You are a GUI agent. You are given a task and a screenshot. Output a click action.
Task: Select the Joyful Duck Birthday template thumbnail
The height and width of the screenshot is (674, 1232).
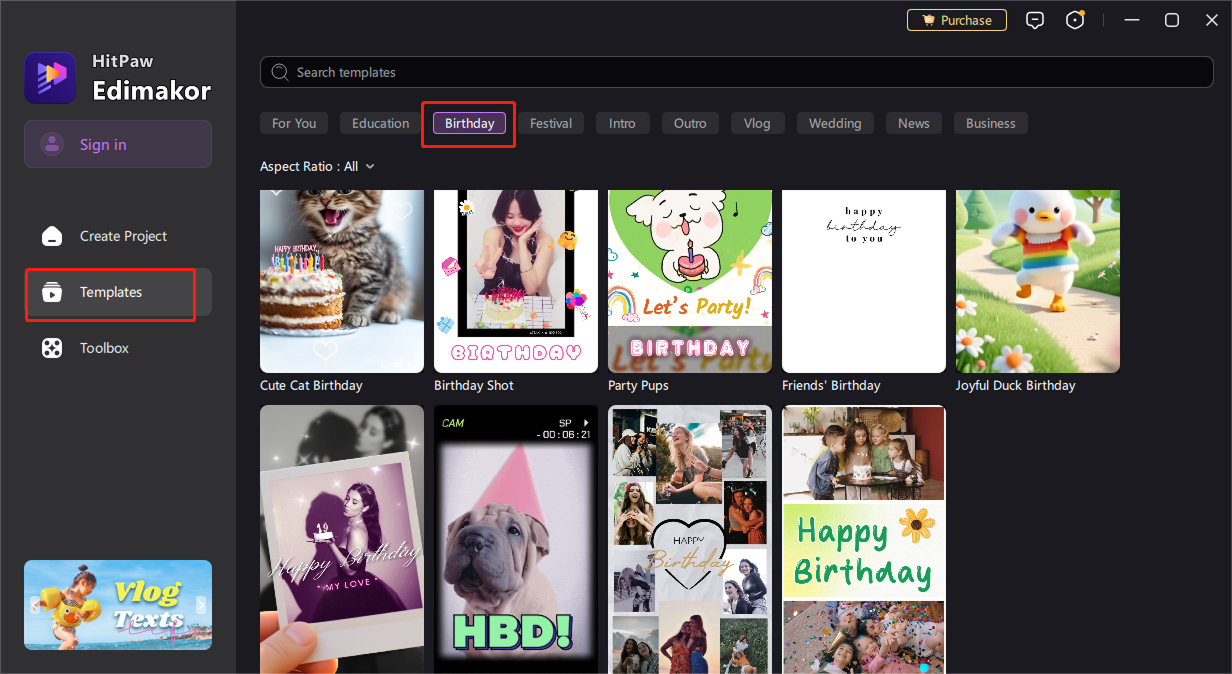click(x=1037, y=281)
